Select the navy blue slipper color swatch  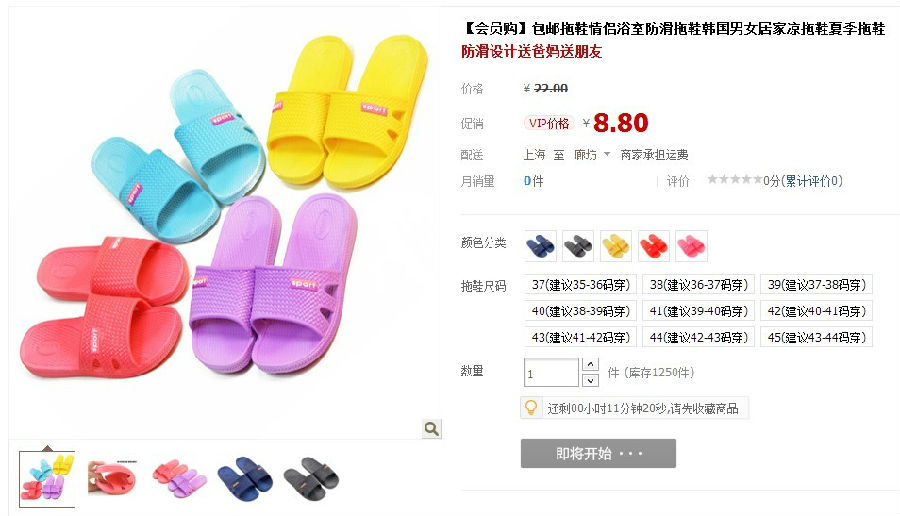click(x=541, y=246)
